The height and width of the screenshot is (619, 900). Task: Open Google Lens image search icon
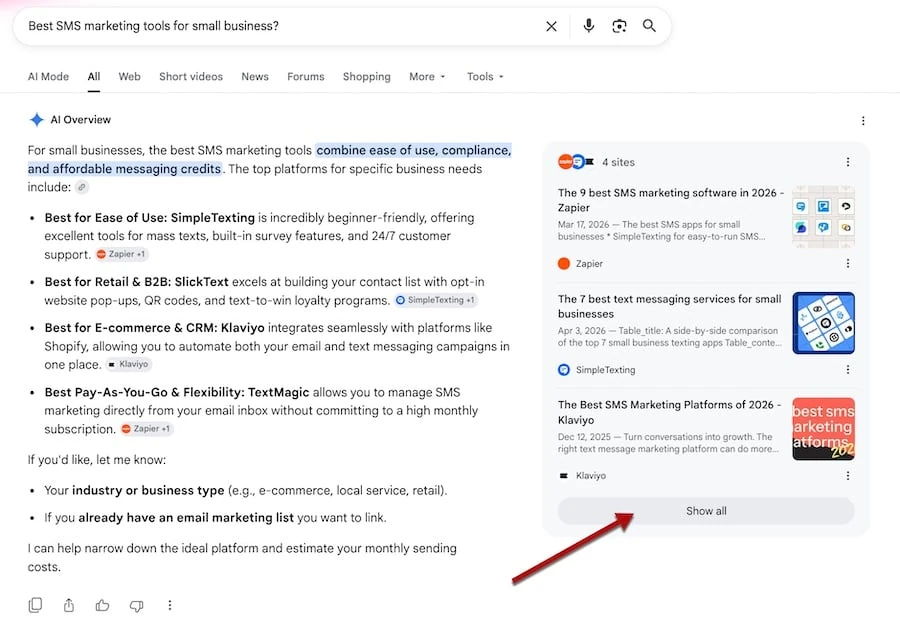pos(619,26)
